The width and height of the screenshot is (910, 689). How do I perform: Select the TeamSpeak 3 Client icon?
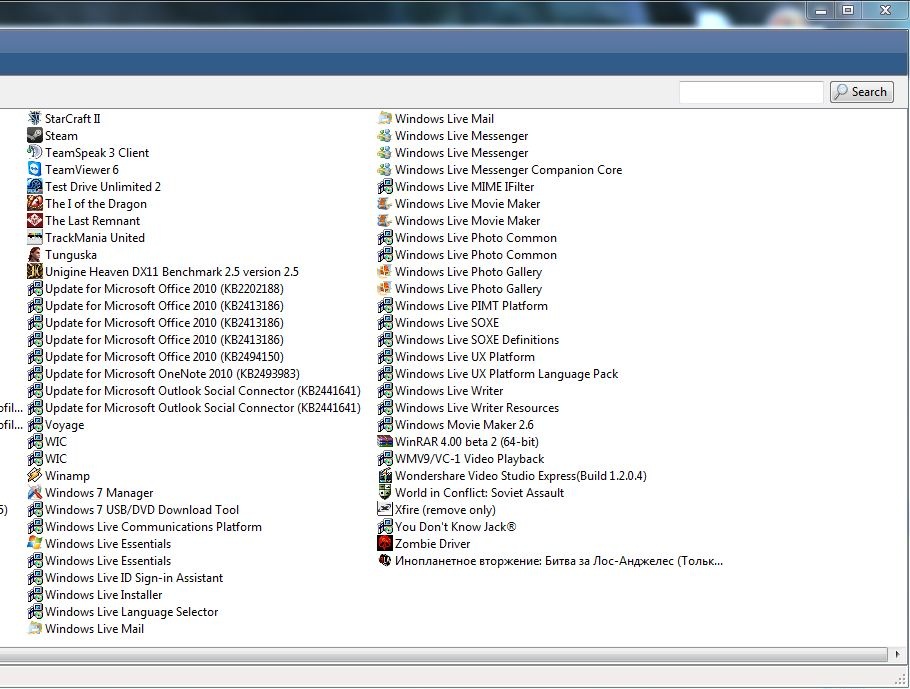pyautogui.click(x=35, y=153)
